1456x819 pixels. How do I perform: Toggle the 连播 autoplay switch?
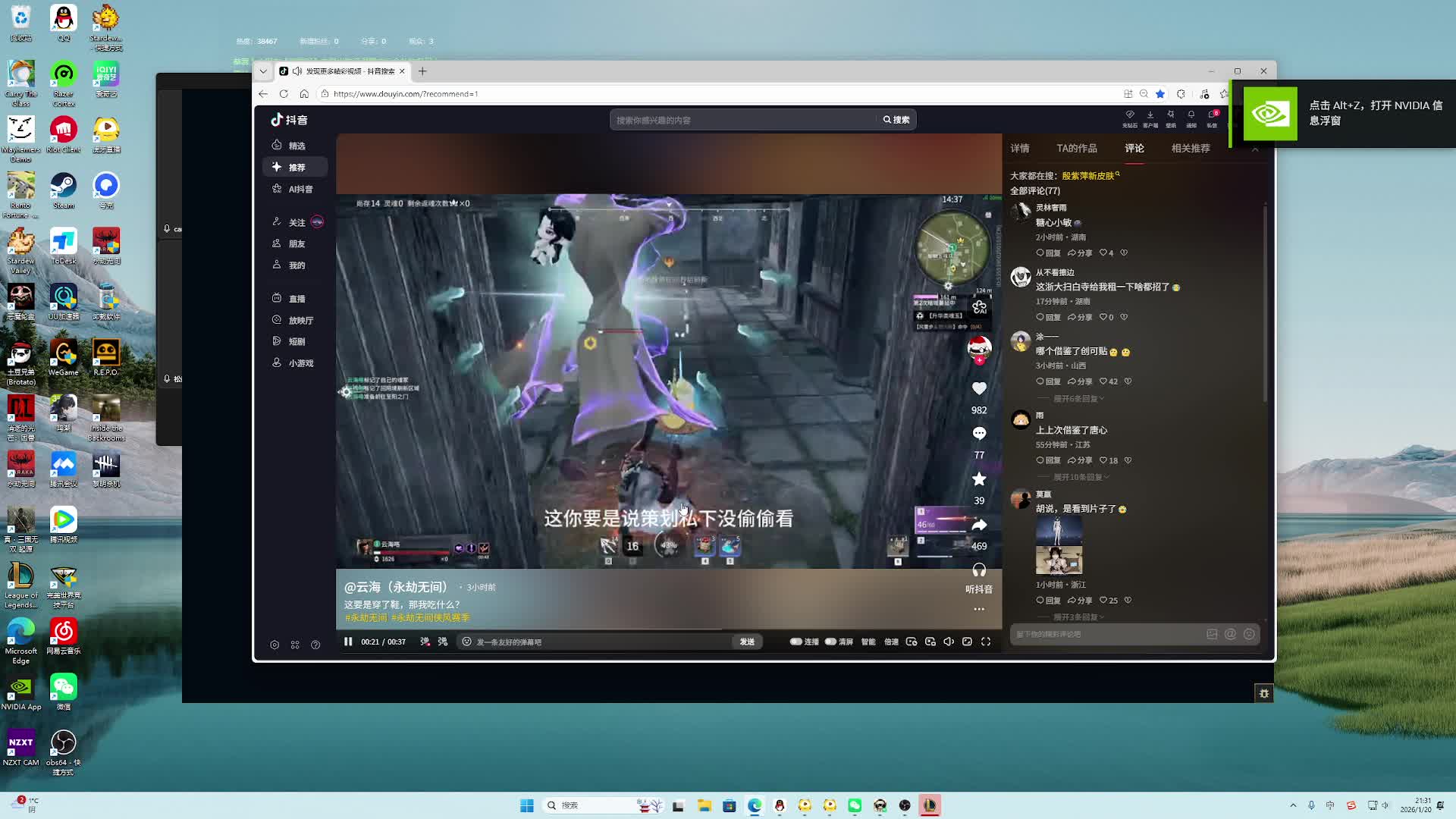click(796, 642)
